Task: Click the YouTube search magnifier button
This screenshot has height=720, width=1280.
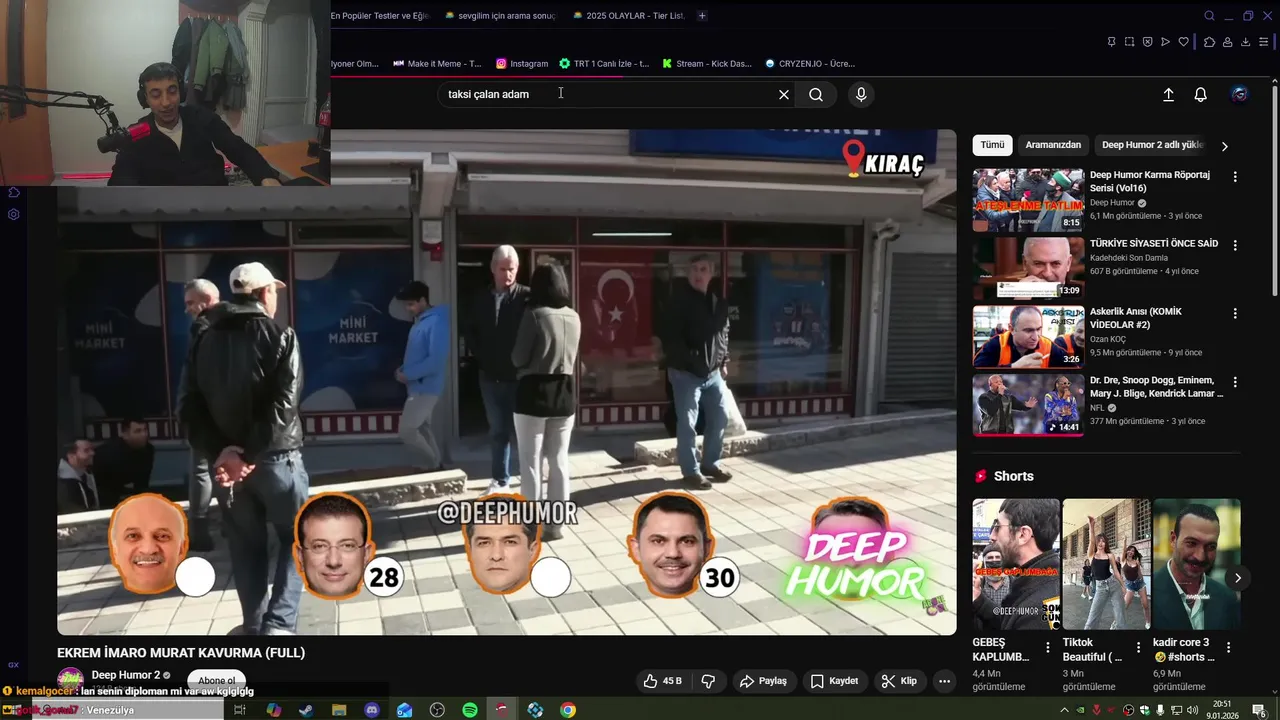Action: [x=816, y=94]
